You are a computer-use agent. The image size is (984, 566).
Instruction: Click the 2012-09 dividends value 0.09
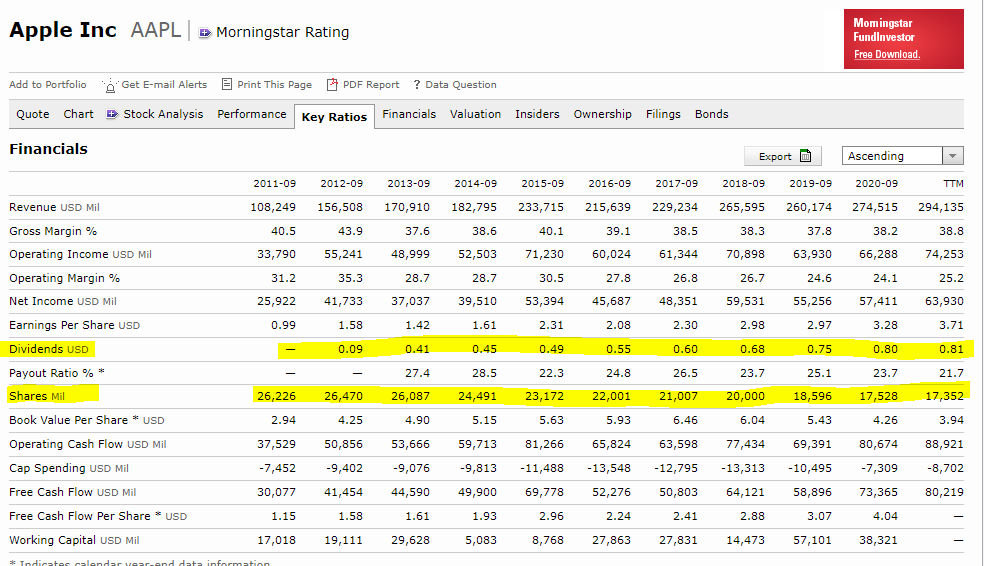(x=350, y=350)
